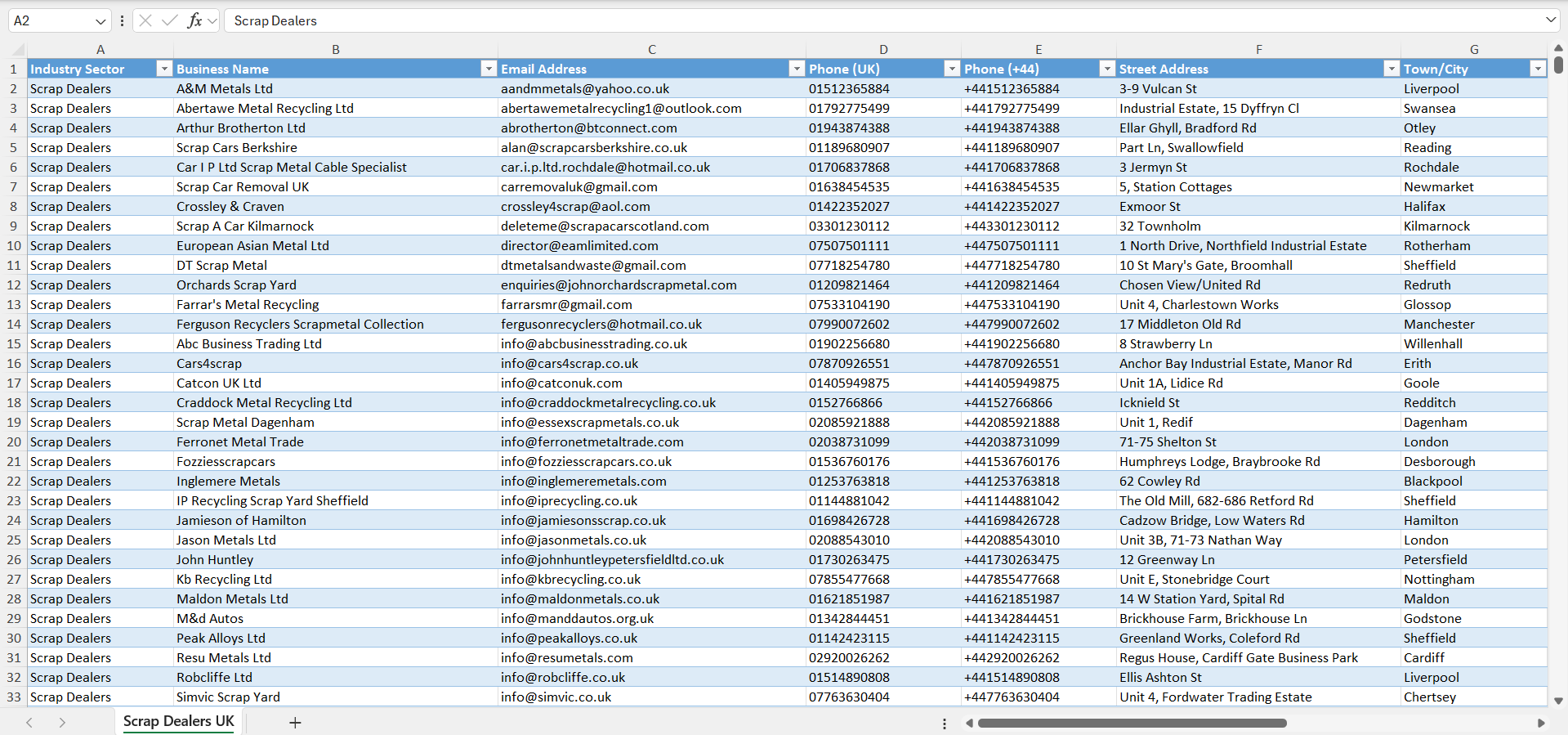1568x735 pixels.
Task: Add a new sheet with plus icon
Action: (x=295, y=723)
